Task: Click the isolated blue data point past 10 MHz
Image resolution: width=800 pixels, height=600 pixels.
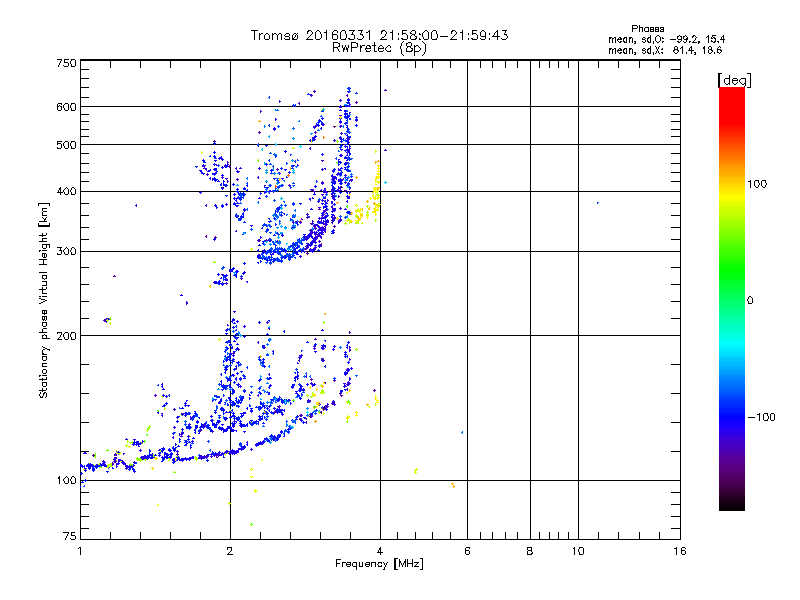Action: click(597, 203)
